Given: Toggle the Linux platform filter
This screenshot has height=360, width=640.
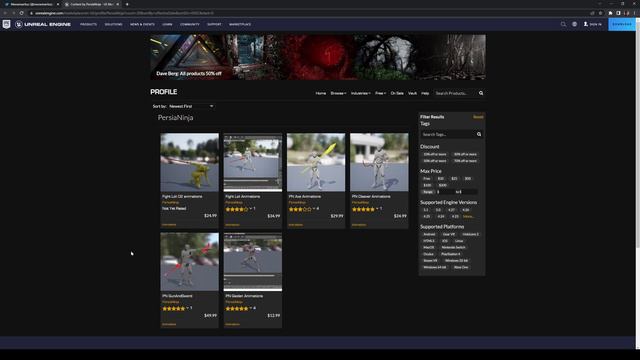Looking at the screenshot, I should click(x=459, y=241).
